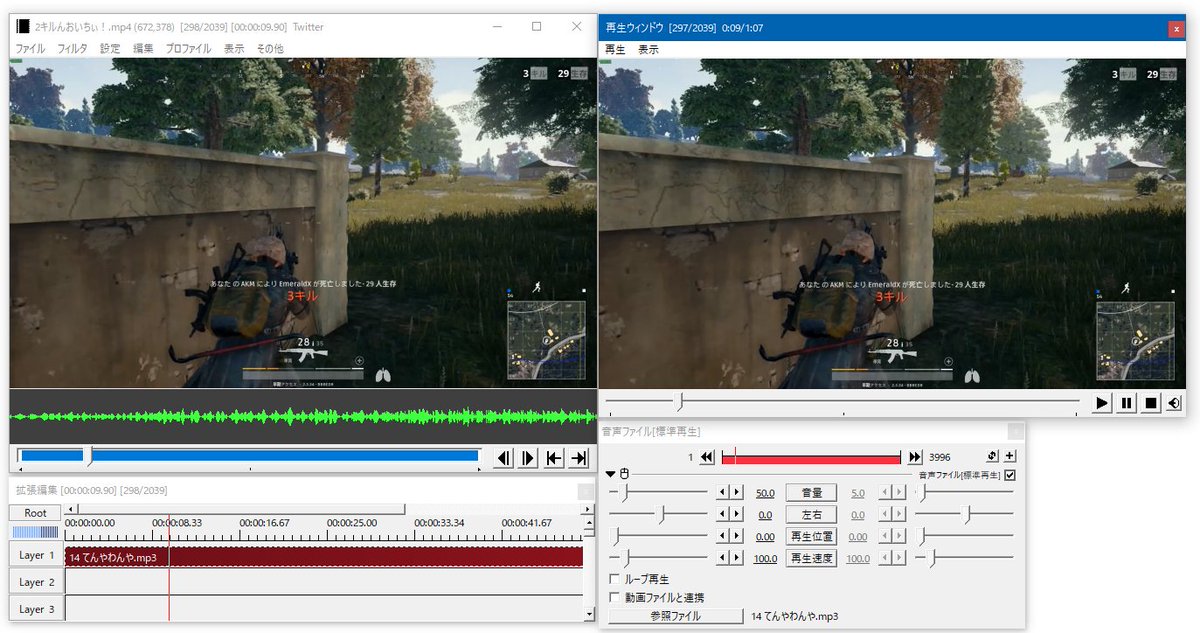Screen dimensions: 1200x633
Task: Toggle the 音声ファイル[標準再生] enable checkbox
Action: coord(1010,475)
